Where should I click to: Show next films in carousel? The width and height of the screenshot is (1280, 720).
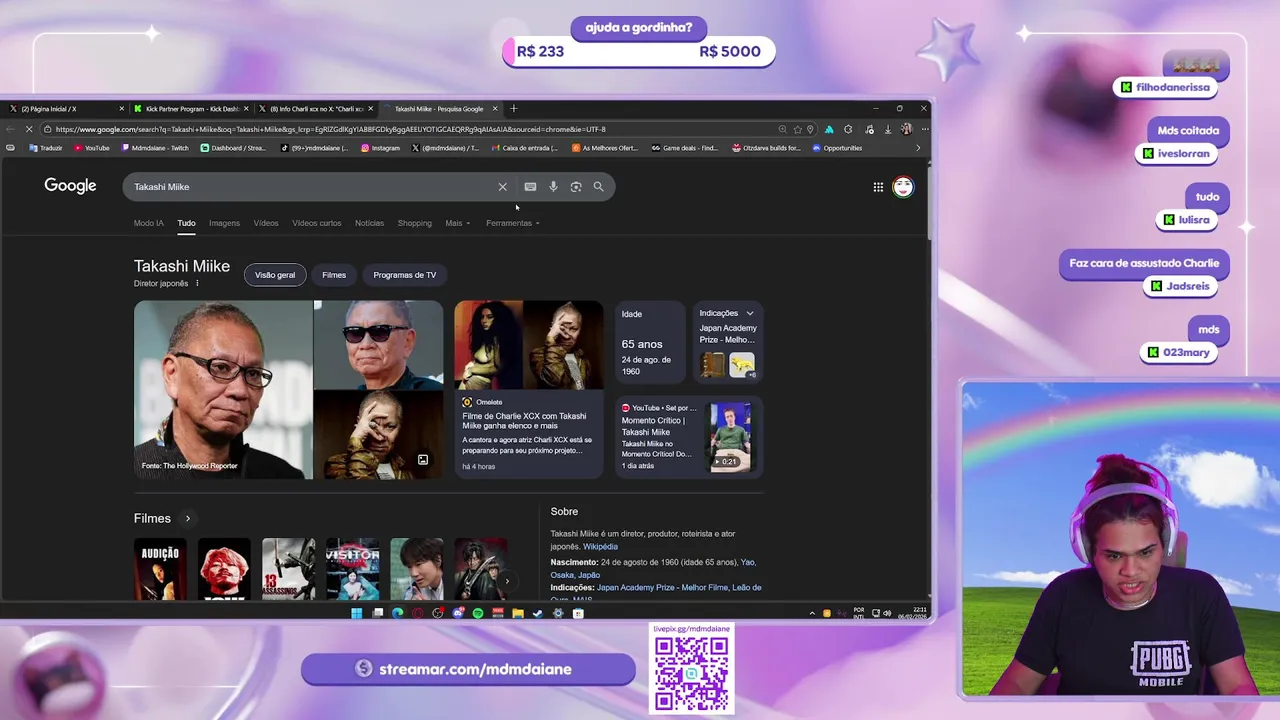[x=507, y=580]
